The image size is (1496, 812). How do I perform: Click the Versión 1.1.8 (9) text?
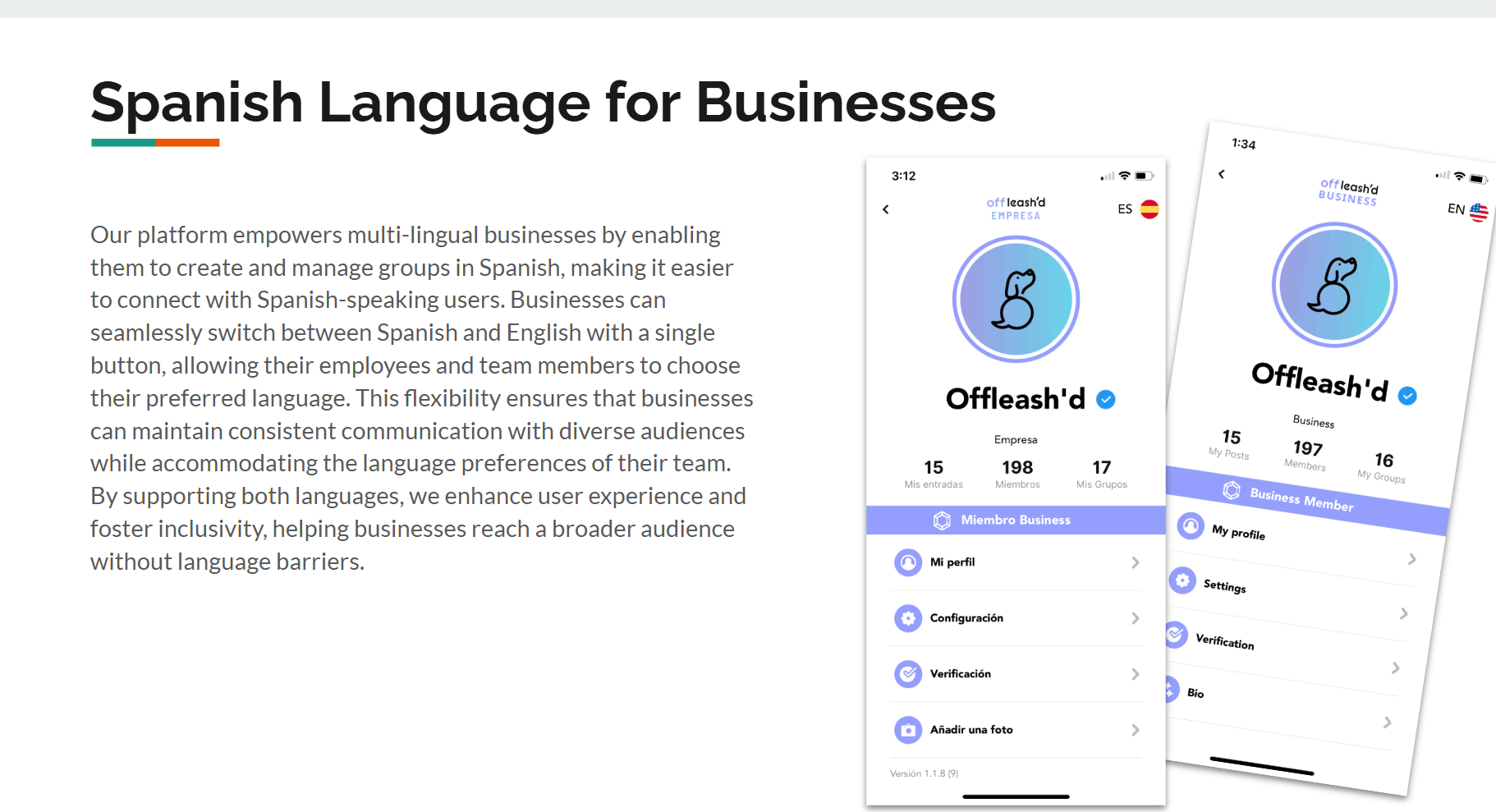click(x=924, y=773)
